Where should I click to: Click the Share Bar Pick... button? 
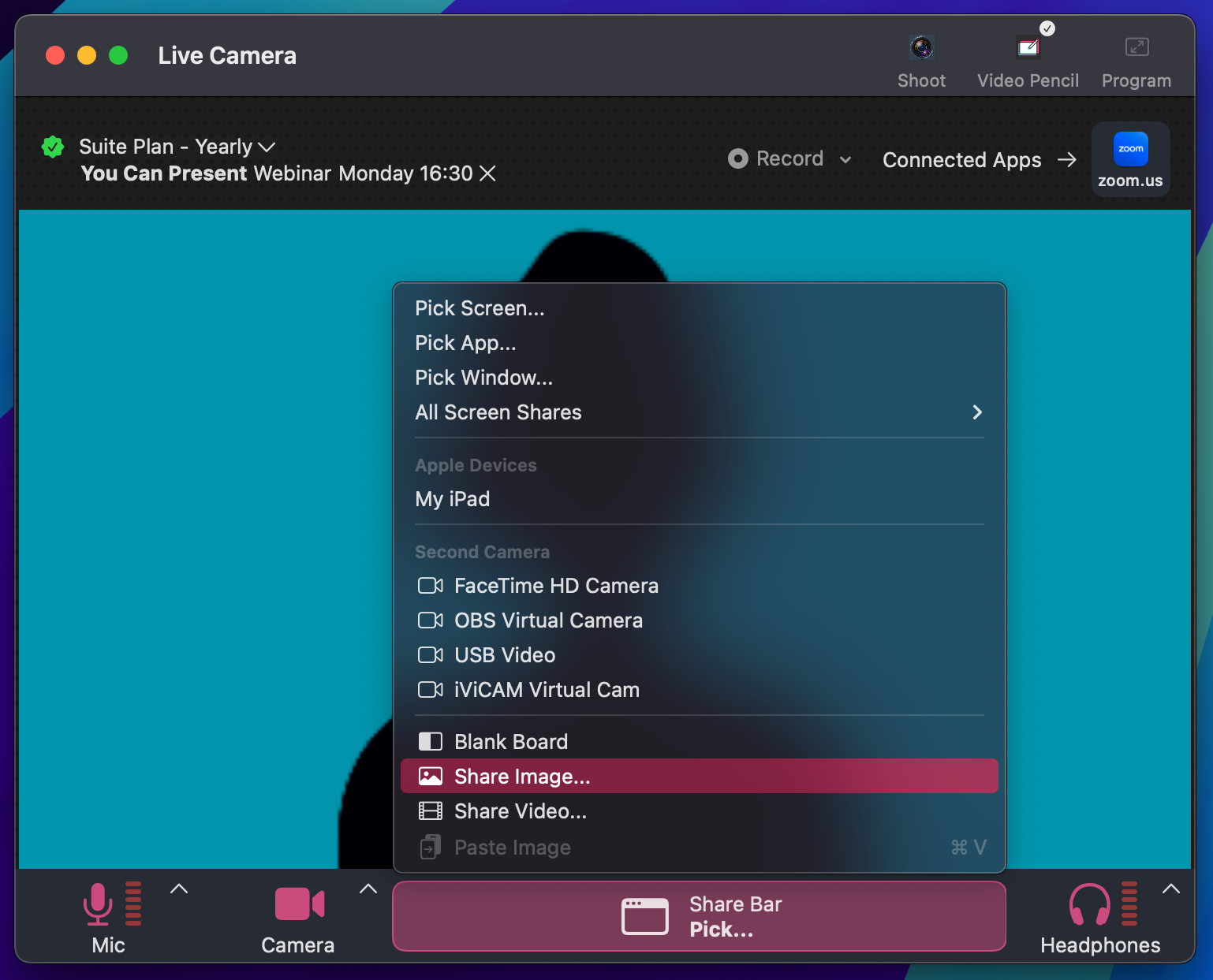point(700,916)
